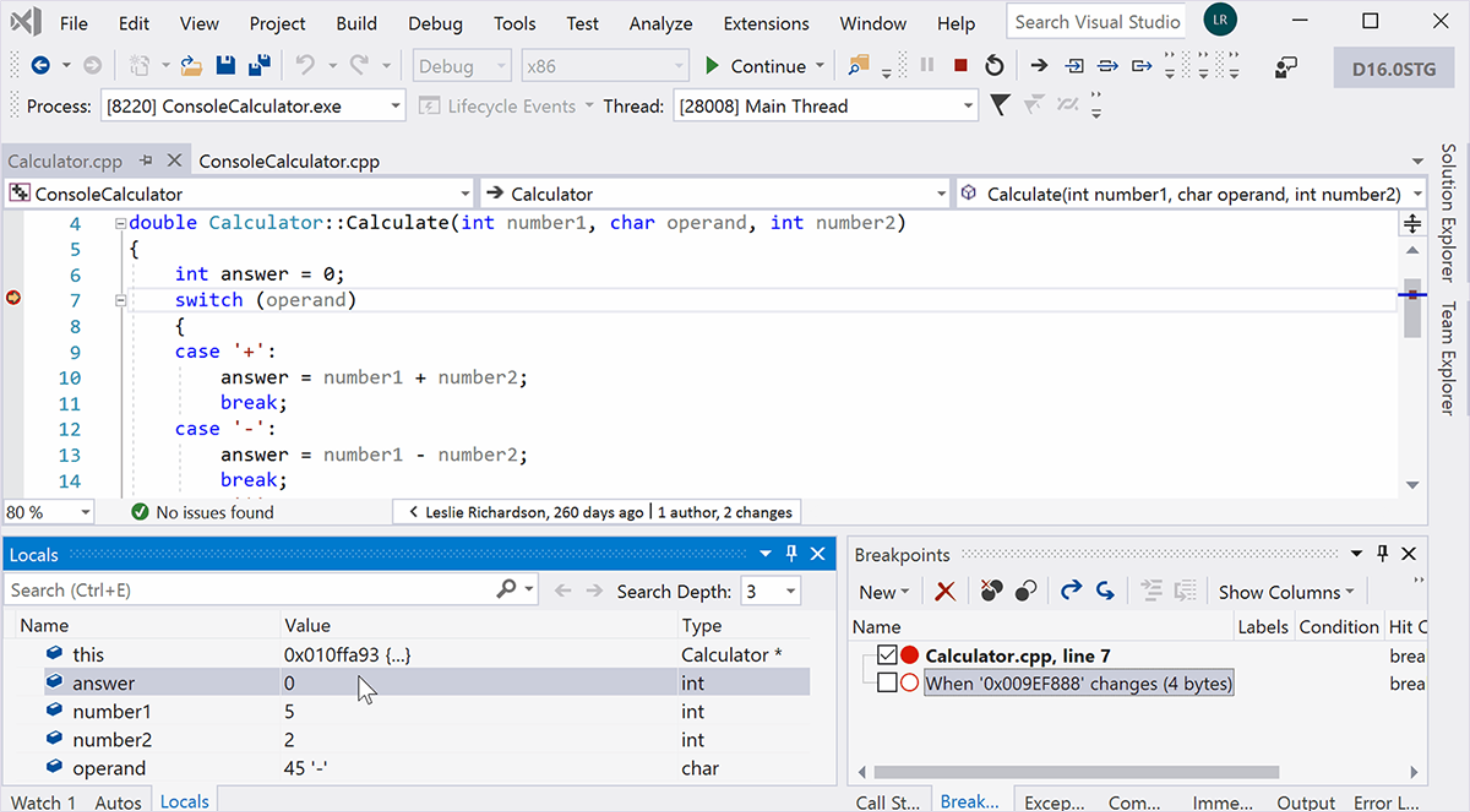Click the LR account avatar
The width and height of the screenshot is (1470, 812).
(x=1220, y=19)
